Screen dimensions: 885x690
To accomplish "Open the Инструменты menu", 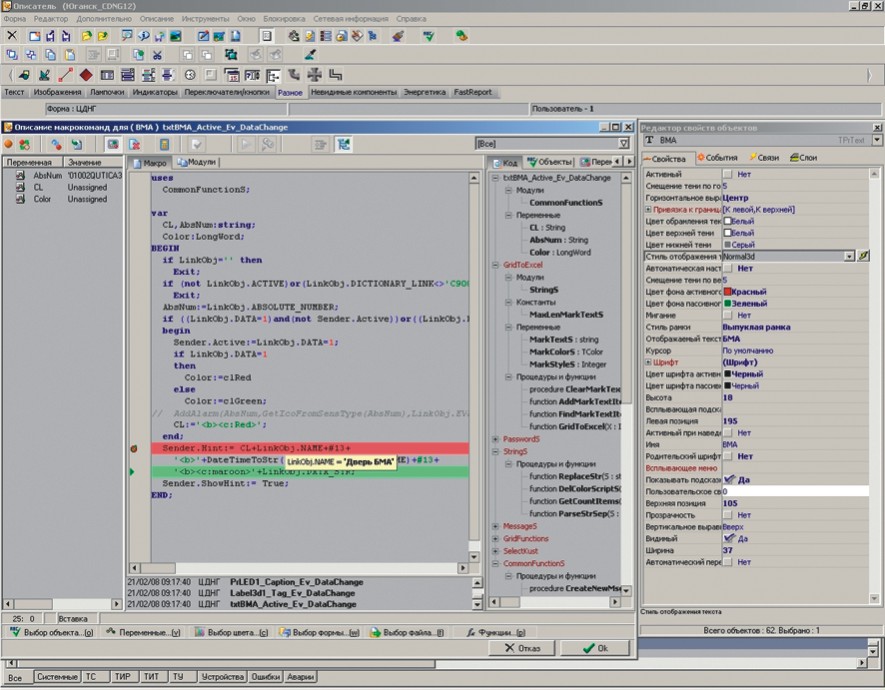I will pyautogui.click(x=205, y=19).
